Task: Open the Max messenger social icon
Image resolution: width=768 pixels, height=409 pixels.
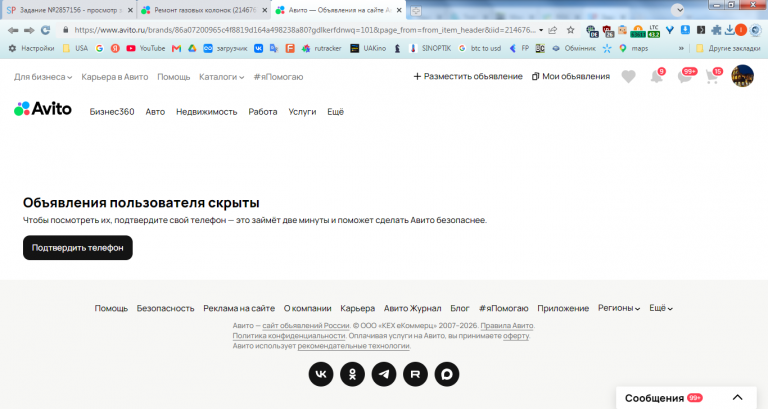Action: pos(447,374)
